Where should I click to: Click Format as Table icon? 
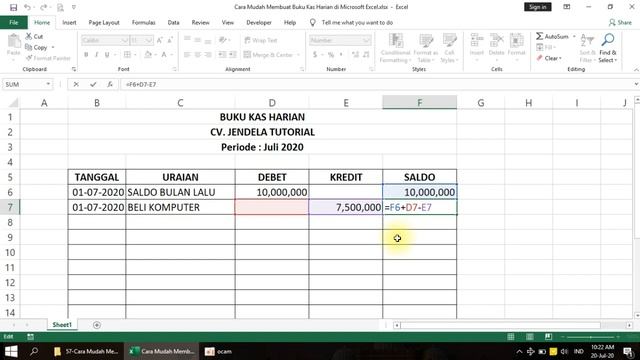(x=425, y=41)
